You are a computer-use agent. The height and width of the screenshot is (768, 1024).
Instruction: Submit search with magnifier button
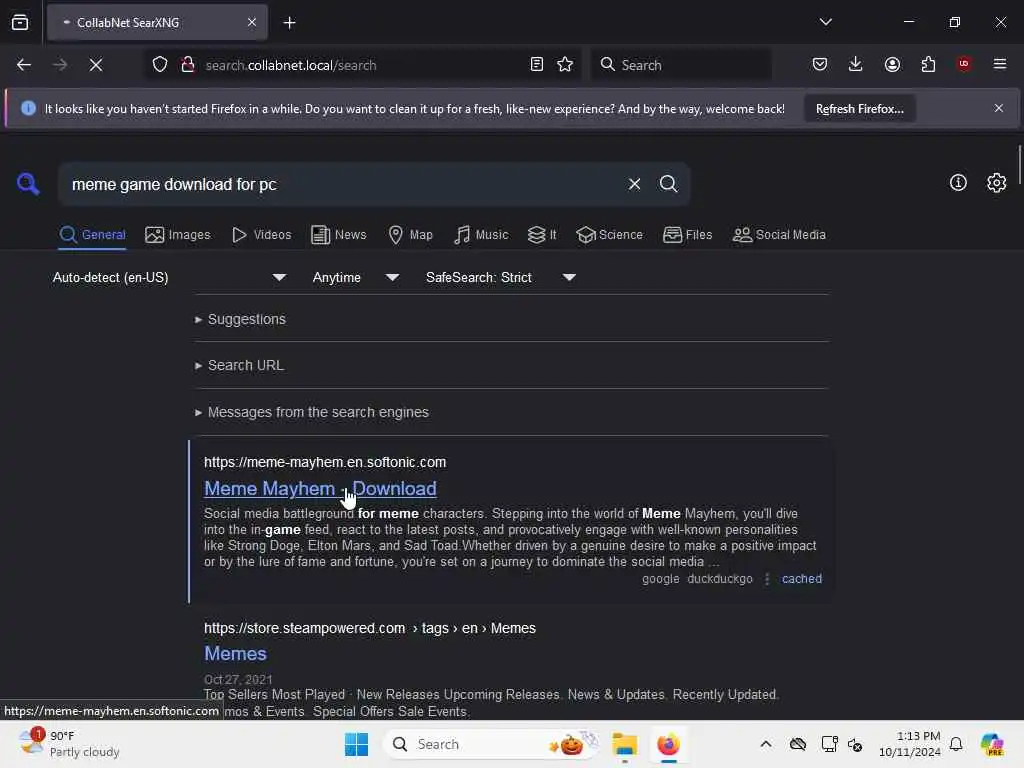click(668, 184)
